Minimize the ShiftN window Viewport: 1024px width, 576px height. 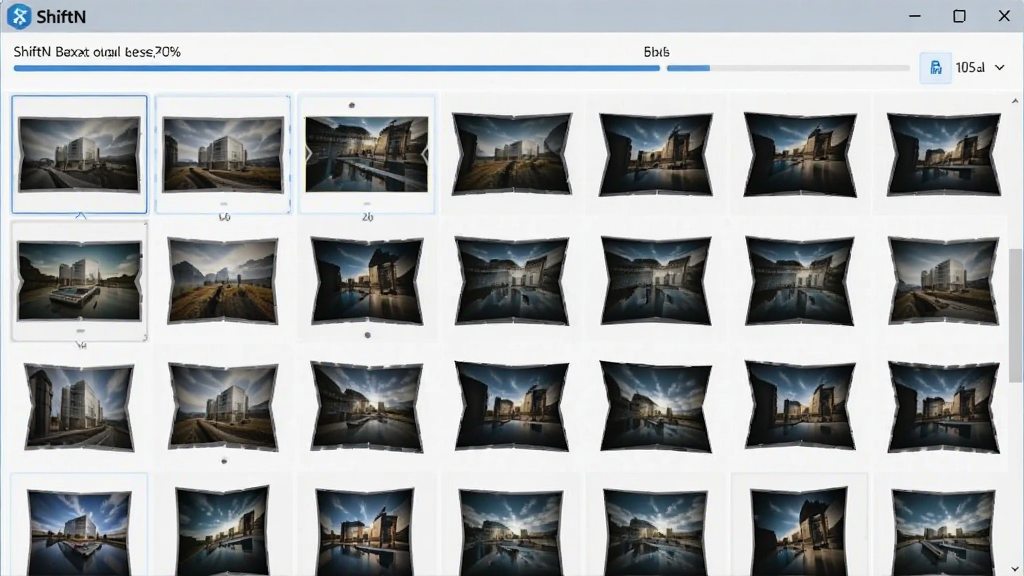coord(914,16)
